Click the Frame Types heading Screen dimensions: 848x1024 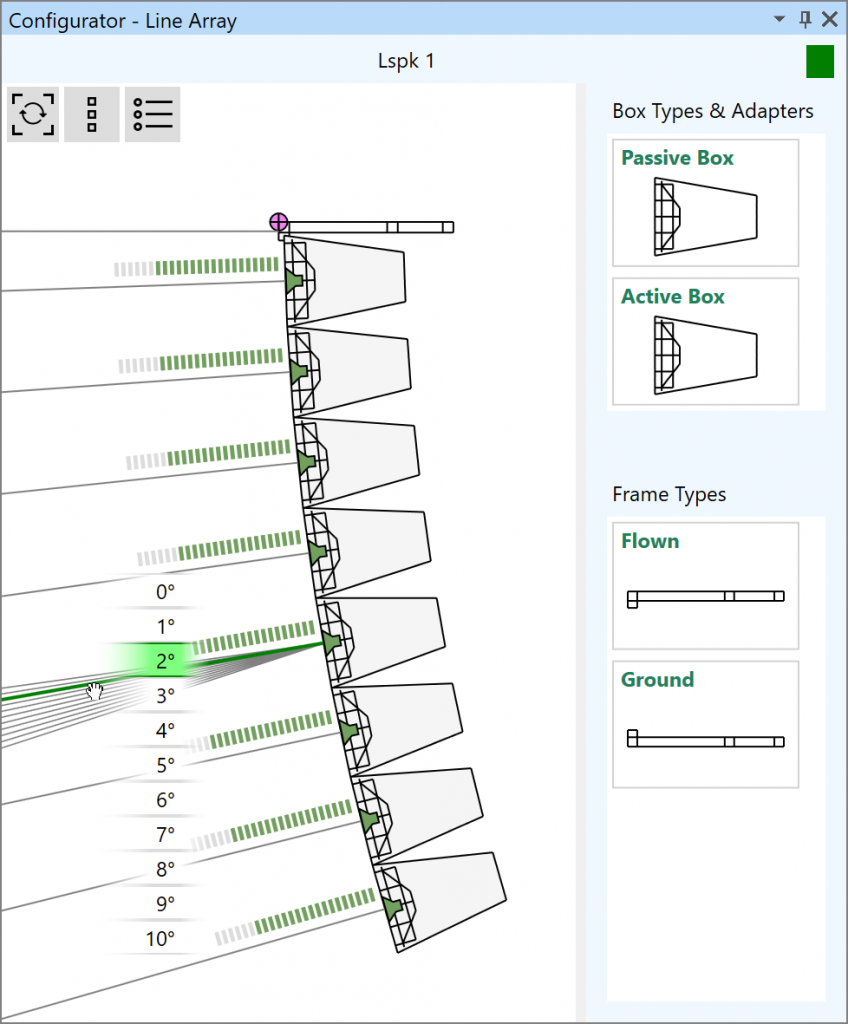pyautogui.click(x=669, y=494)
